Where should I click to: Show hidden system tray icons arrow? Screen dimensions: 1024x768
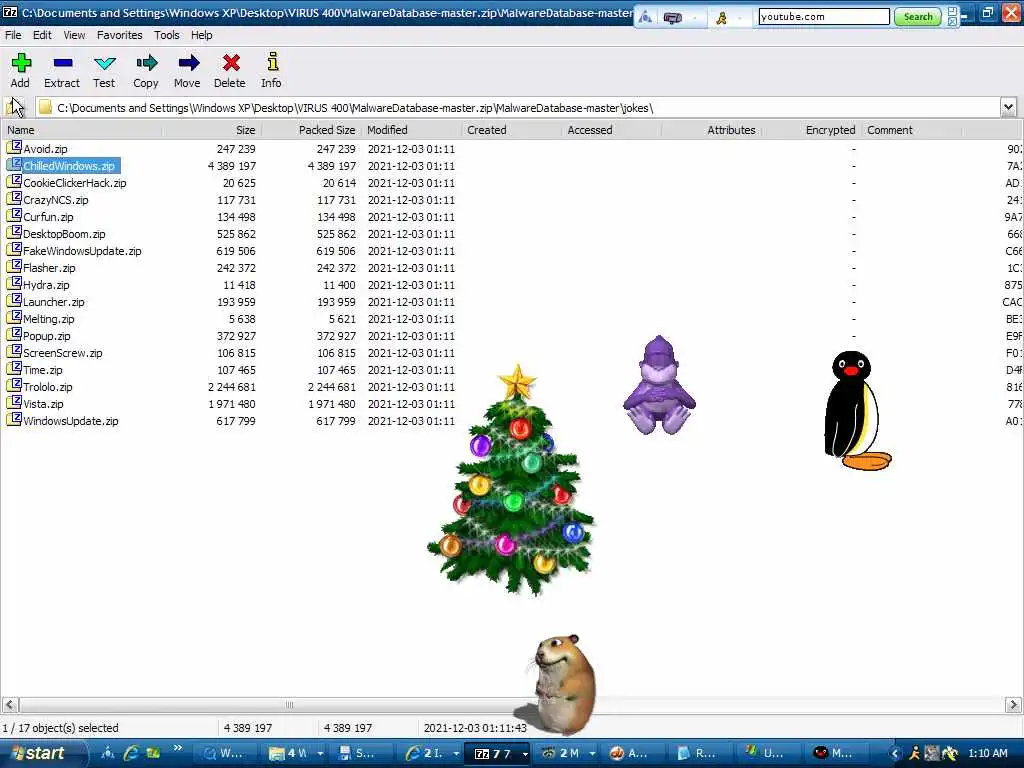[x=895, y=753]
